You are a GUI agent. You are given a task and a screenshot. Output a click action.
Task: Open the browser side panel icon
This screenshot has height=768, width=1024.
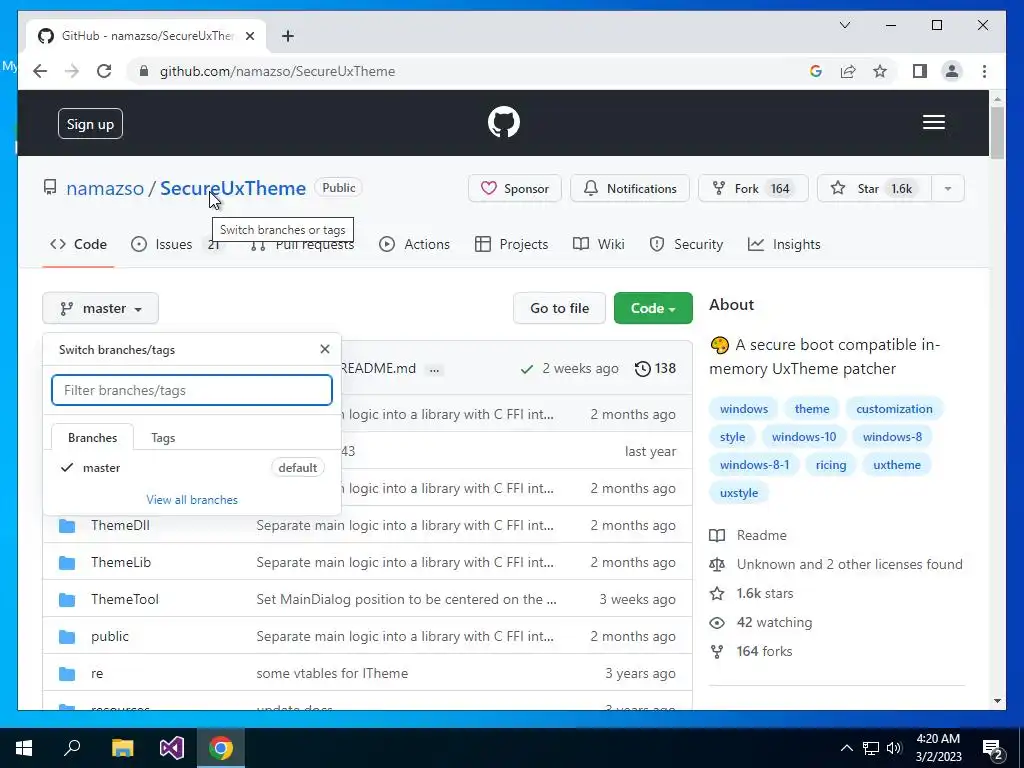point(920,71)
